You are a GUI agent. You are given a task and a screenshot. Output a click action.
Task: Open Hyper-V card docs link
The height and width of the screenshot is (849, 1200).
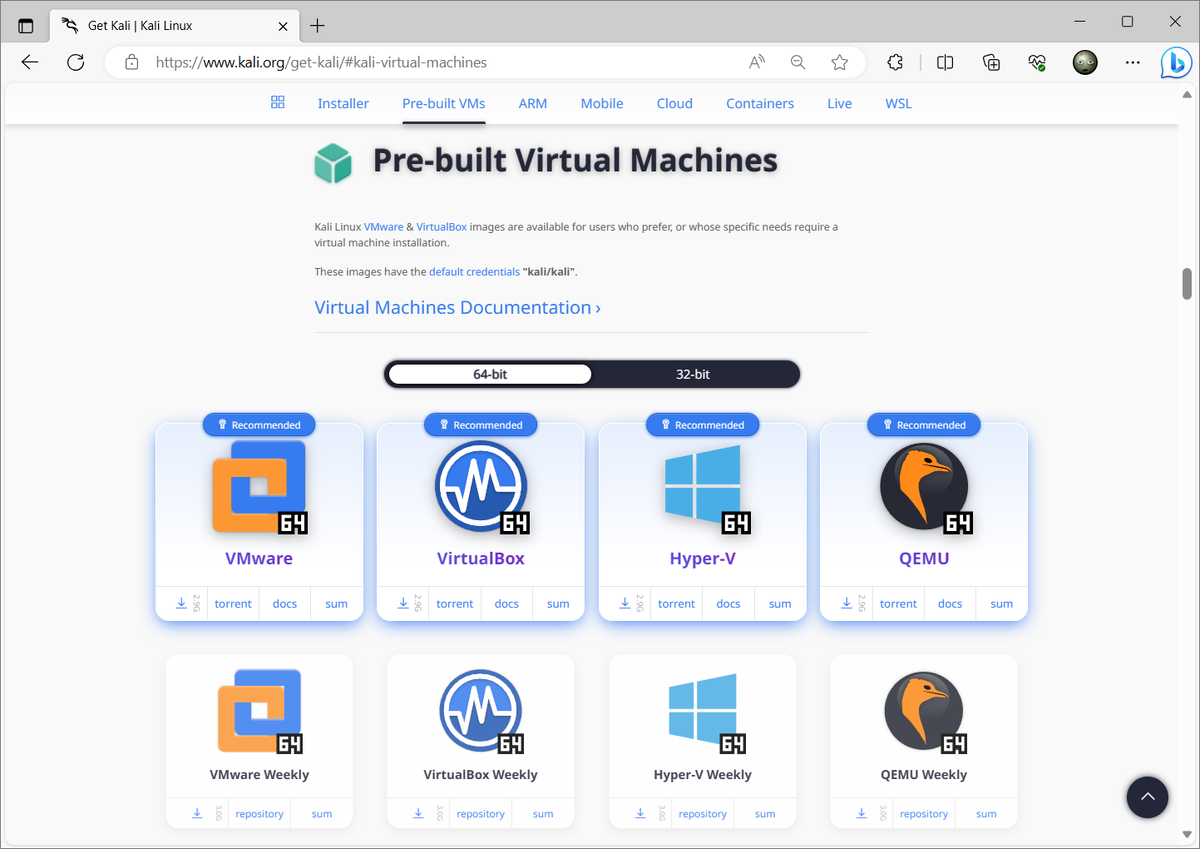pos(729,603)
